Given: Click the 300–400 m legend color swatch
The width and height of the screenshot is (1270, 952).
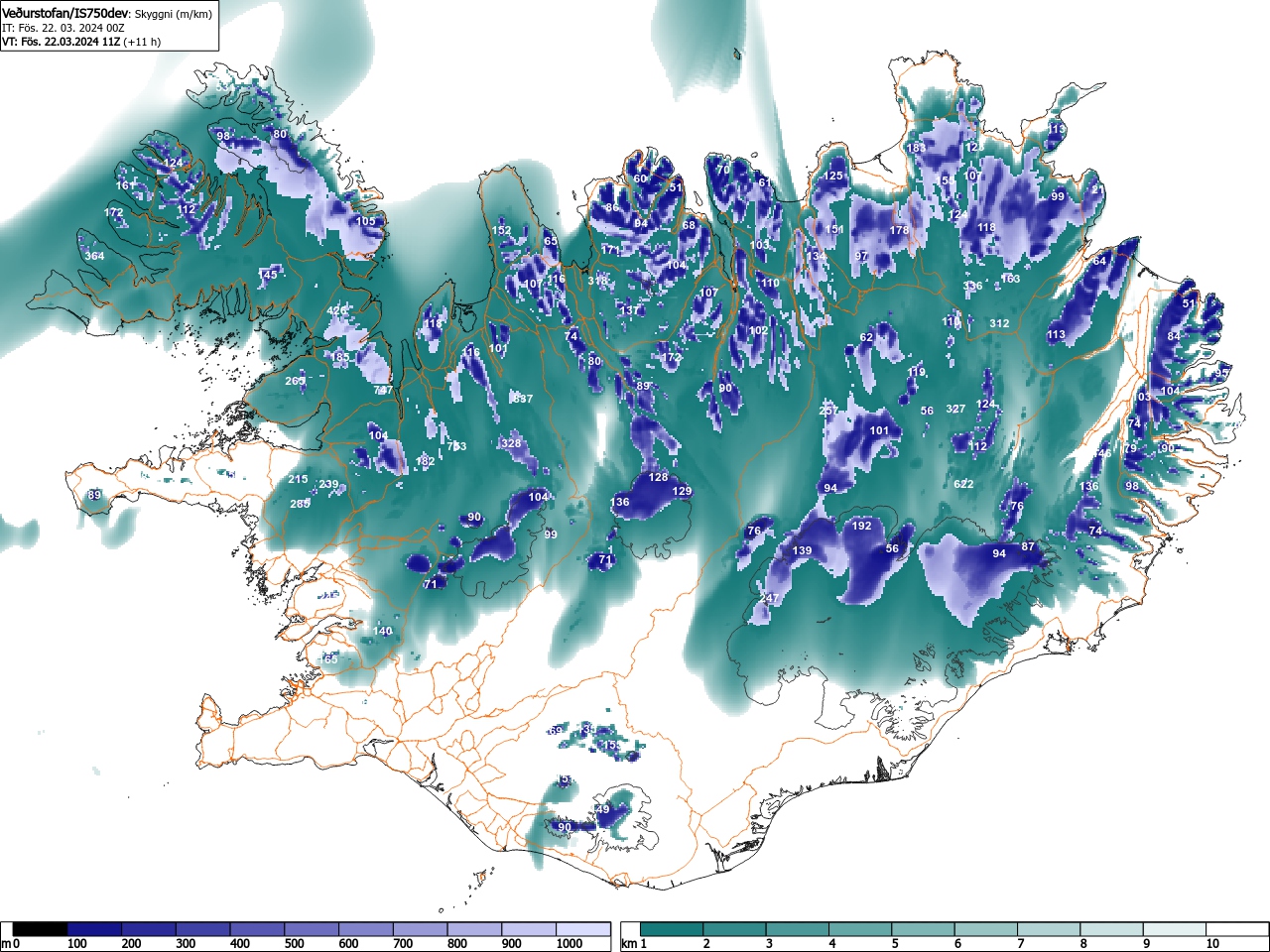Looking at the screenshot, I should click(x=203, y=929).
